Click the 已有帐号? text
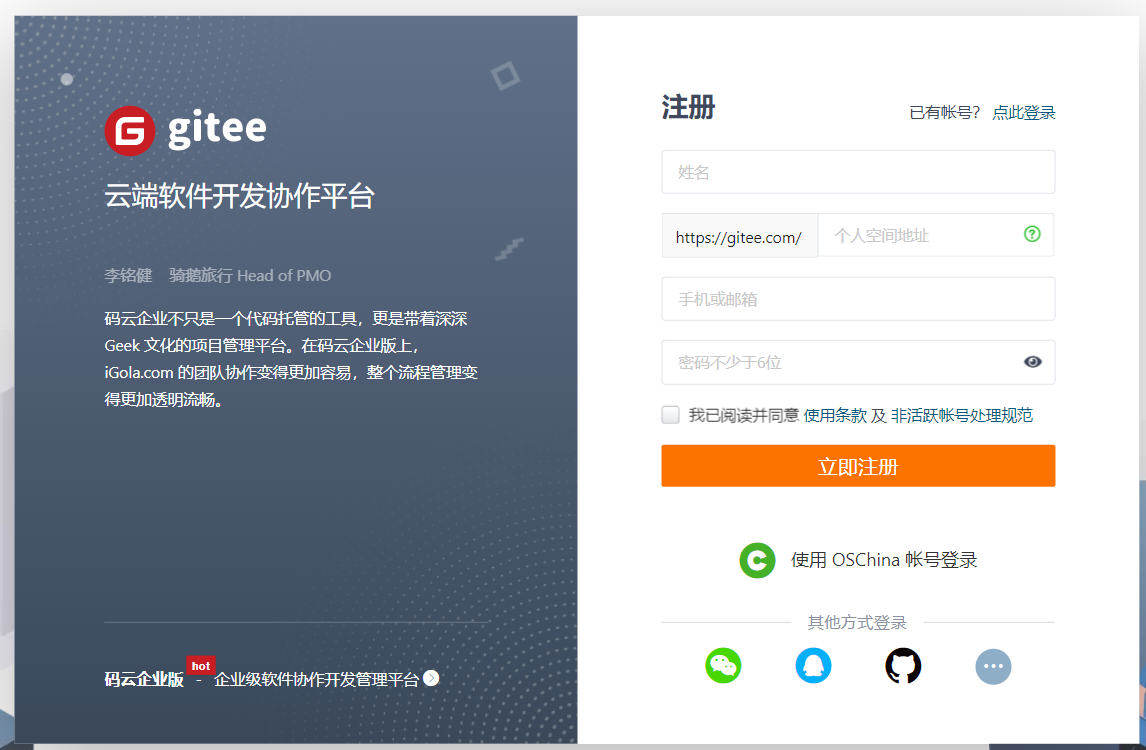The width and height of the screenshot is (1146, 750). tap(944, 113)
